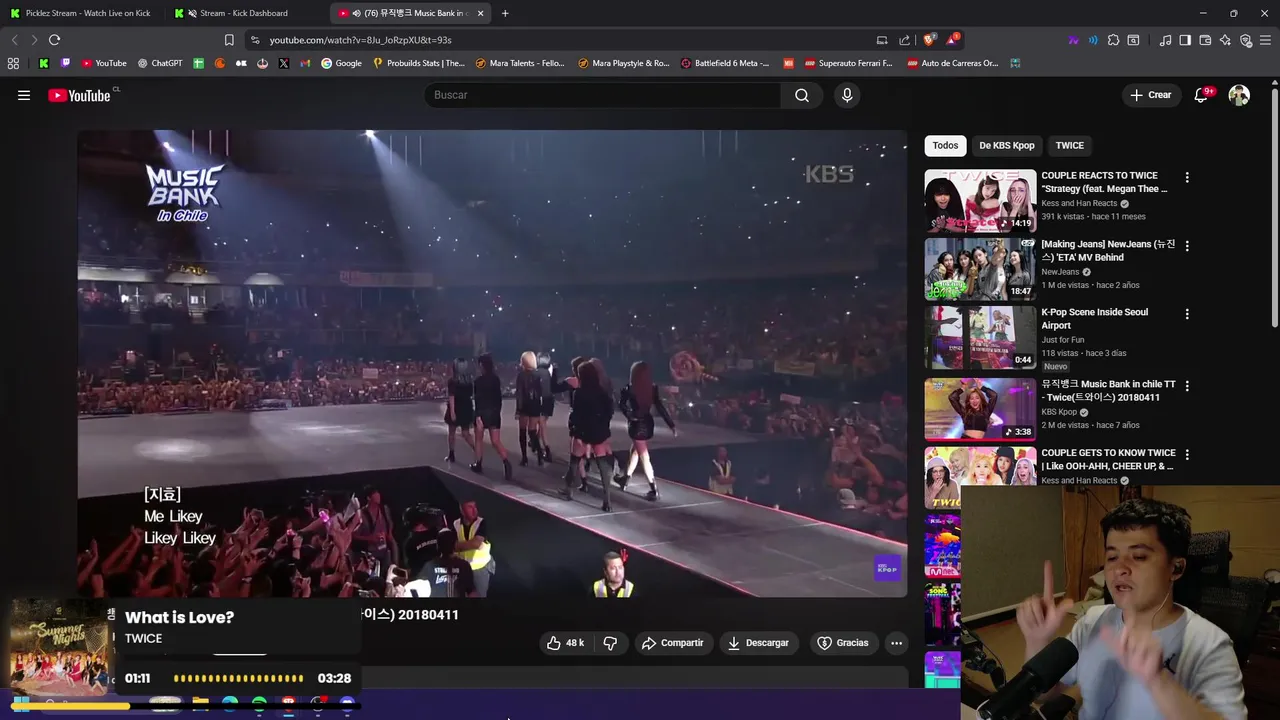This screenshot has width=1280, height=720.
Task: Open Brave Leo AI sparkle icon
Action: point(1225,40)
